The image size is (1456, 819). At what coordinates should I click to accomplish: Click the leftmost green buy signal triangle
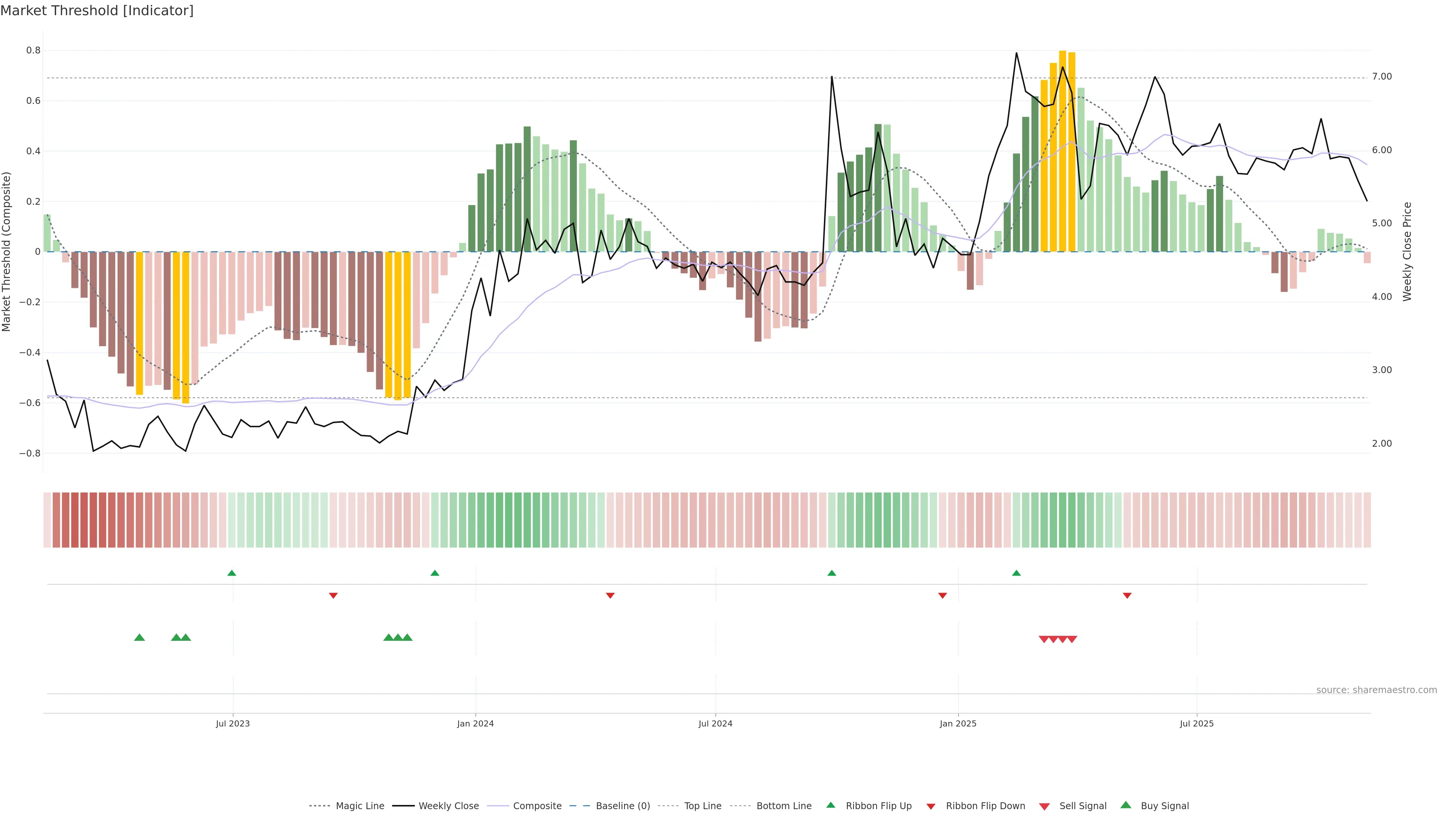click(140, 637)
